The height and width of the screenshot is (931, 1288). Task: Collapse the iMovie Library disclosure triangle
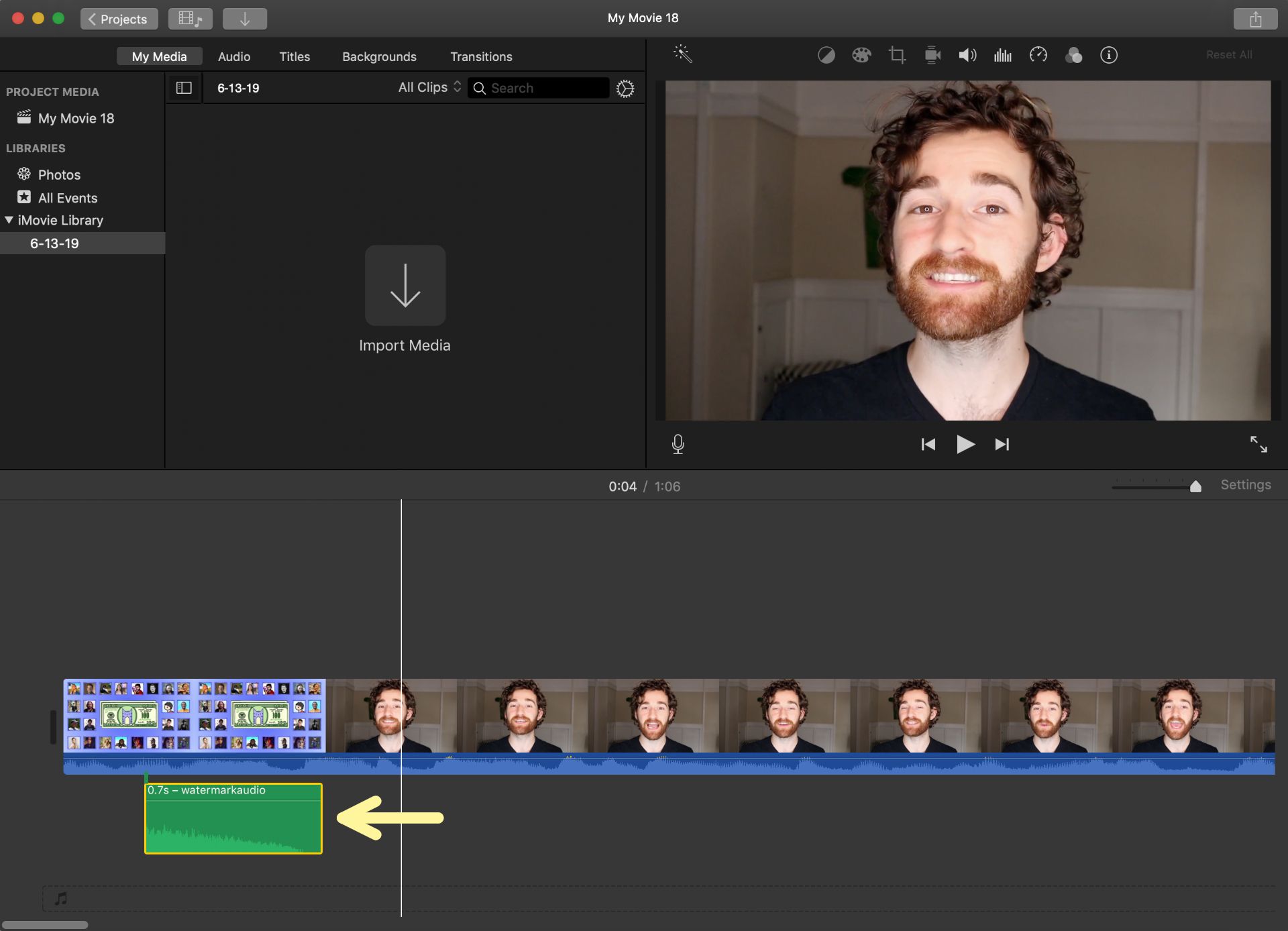(9, 220)
